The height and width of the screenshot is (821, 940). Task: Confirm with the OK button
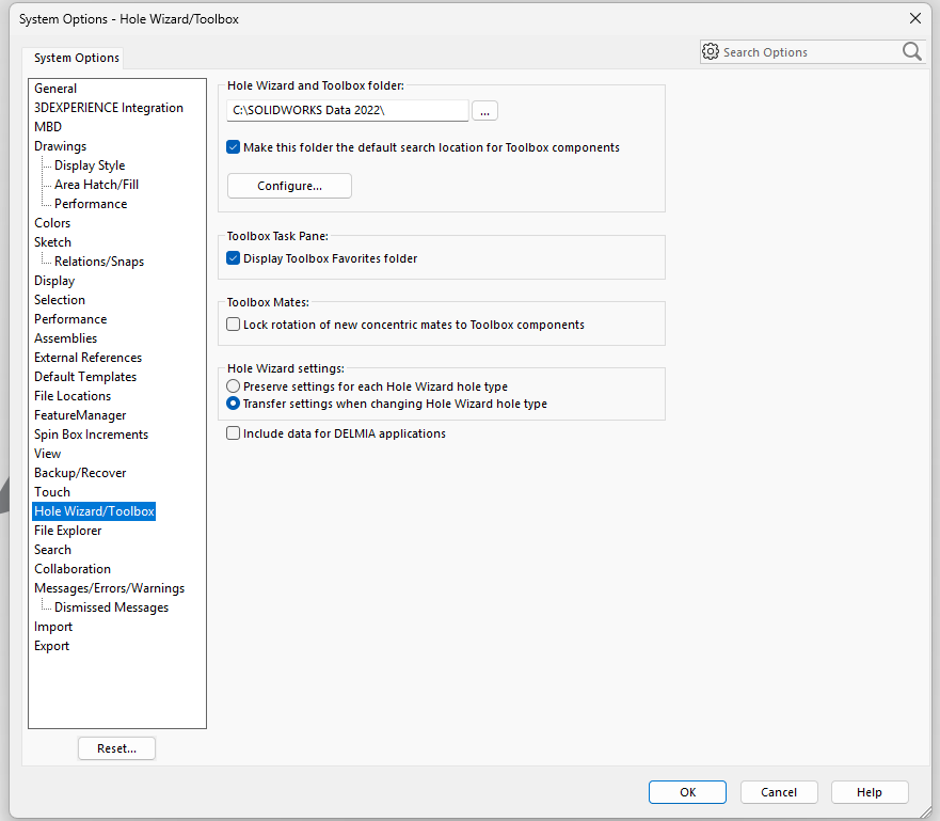[x=688, y=792]
